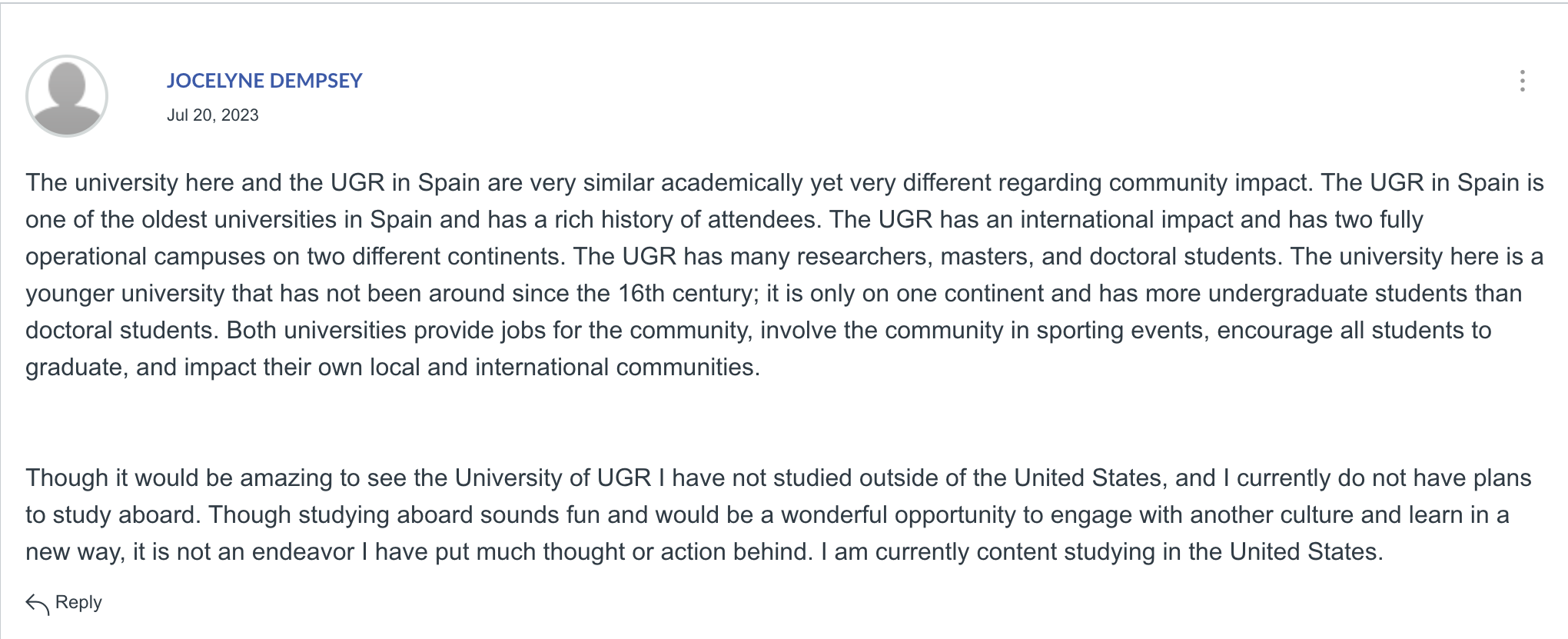This screenshot has height=639, width=1568.
Task: Click the line starting 'new way, it is not an endeavor'
Action: click(x=704, y=551)
